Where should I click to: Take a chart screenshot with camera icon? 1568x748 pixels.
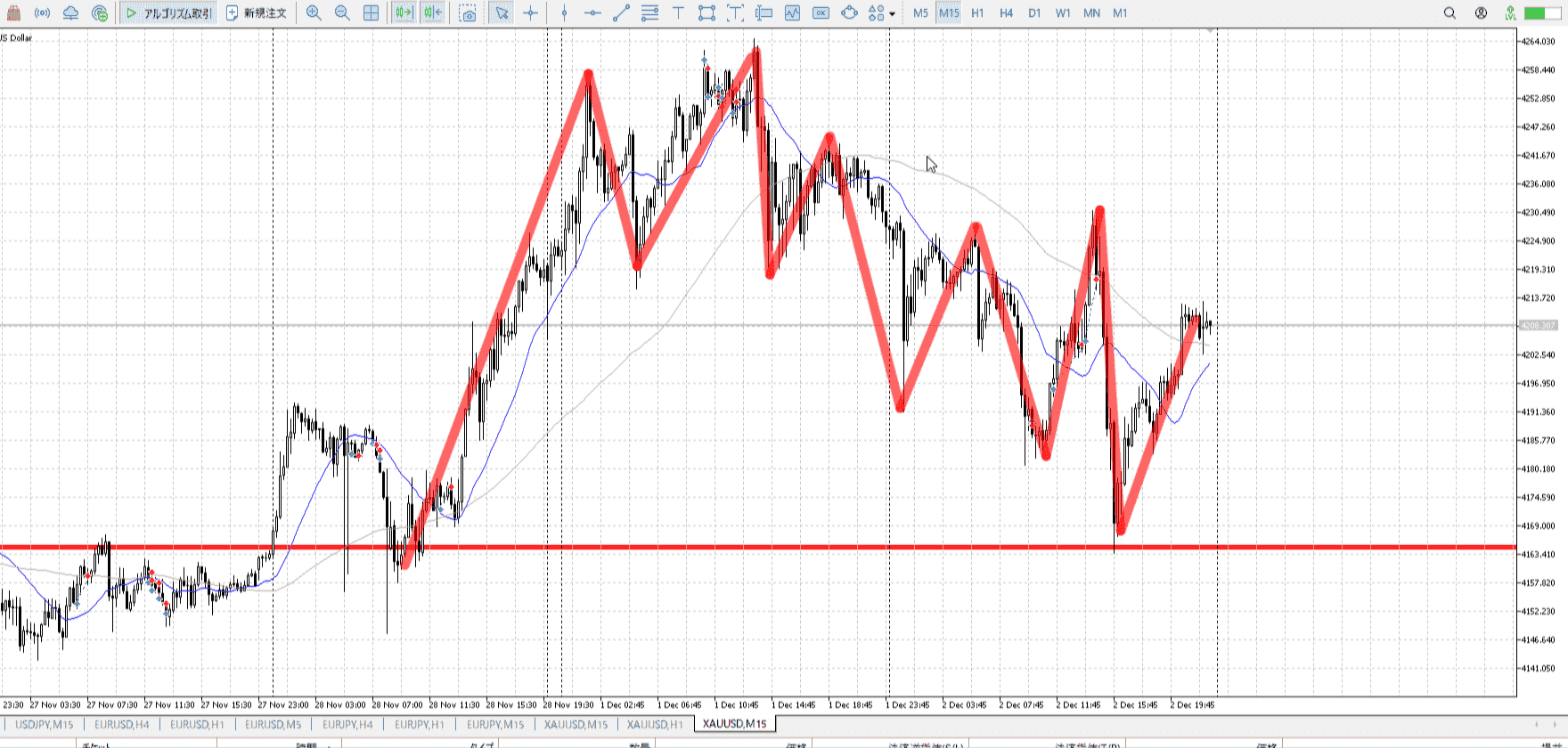[468, 13]
